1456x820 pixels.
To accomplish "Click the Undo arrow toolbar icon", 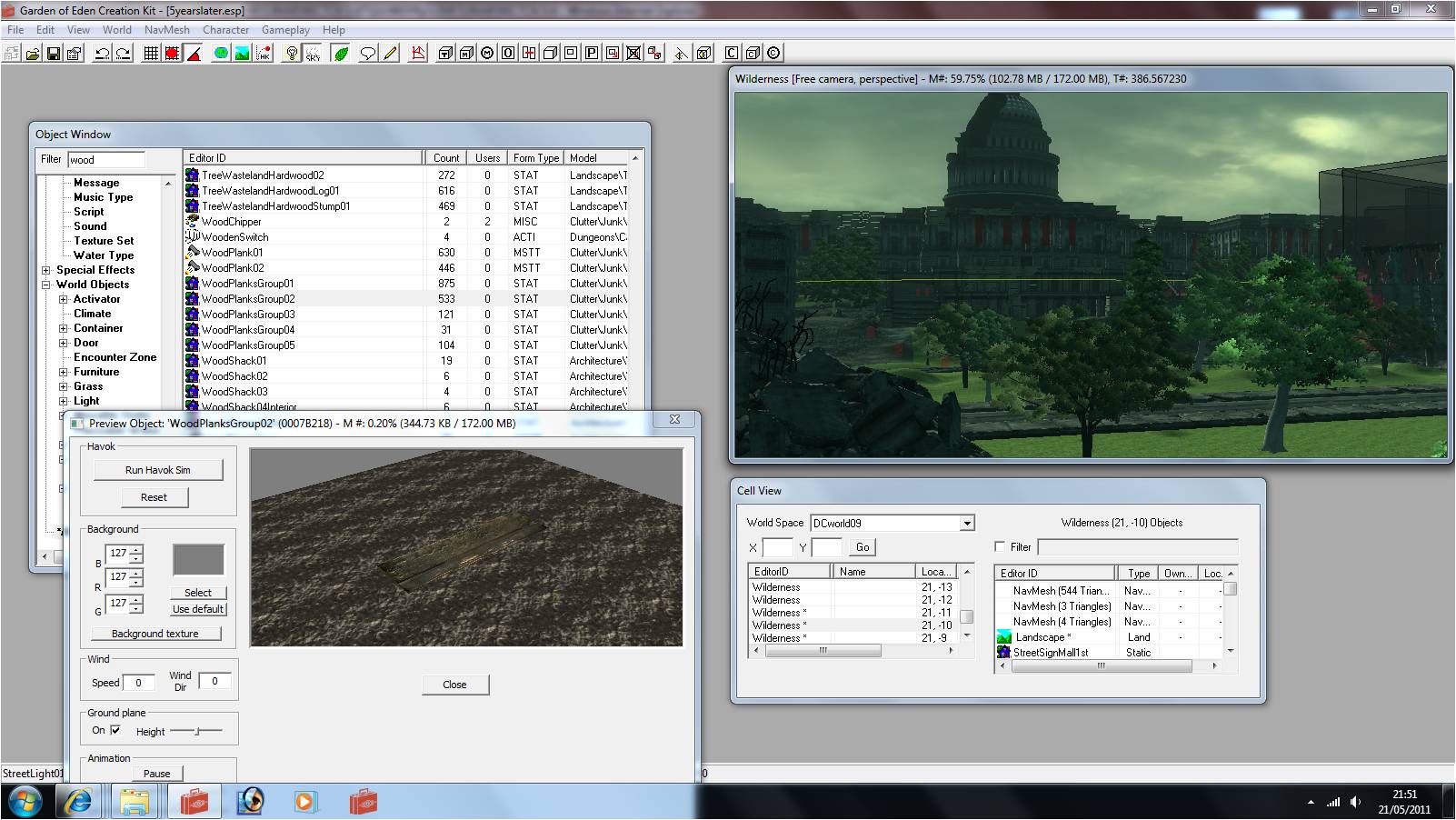I will point(102,54).
